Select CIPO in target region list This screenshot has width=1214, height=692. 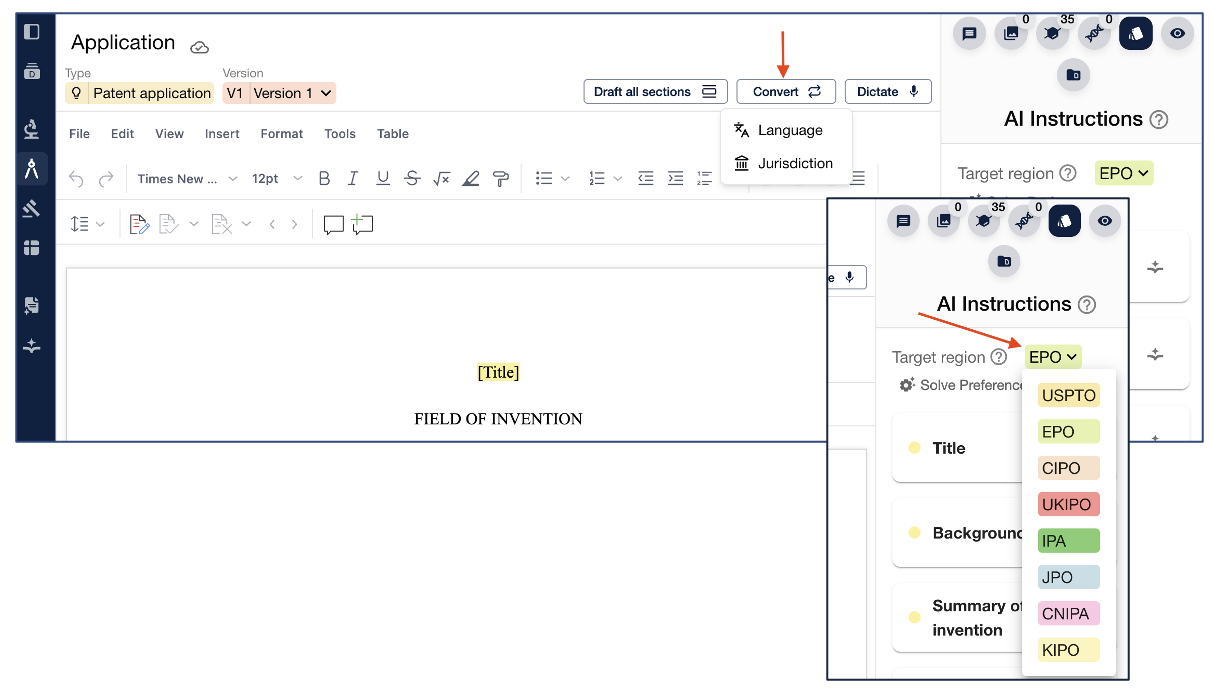[1069, 468]
